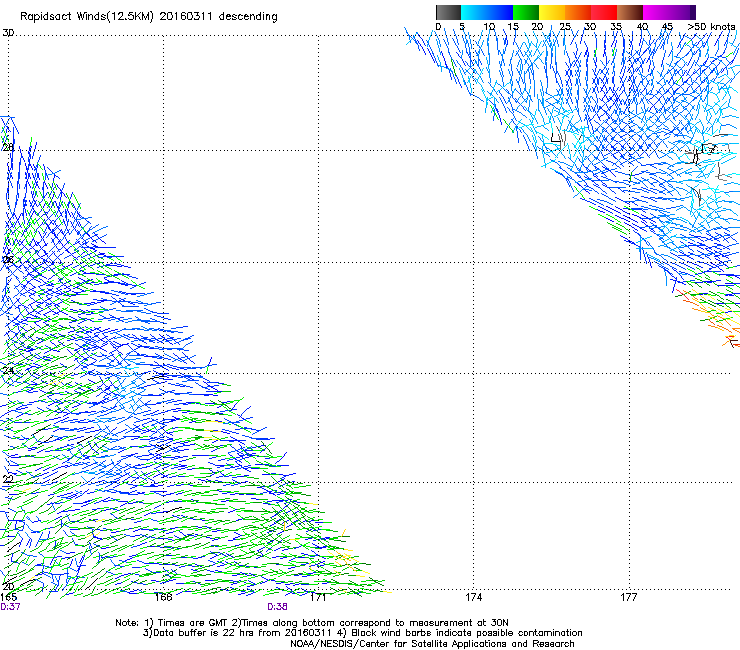Screen dimensions: 740x650
Task: Click the 'NOAA/NESDIS/Center for Satellite Applications and Research' credit
Action: (x=432, y=644)
